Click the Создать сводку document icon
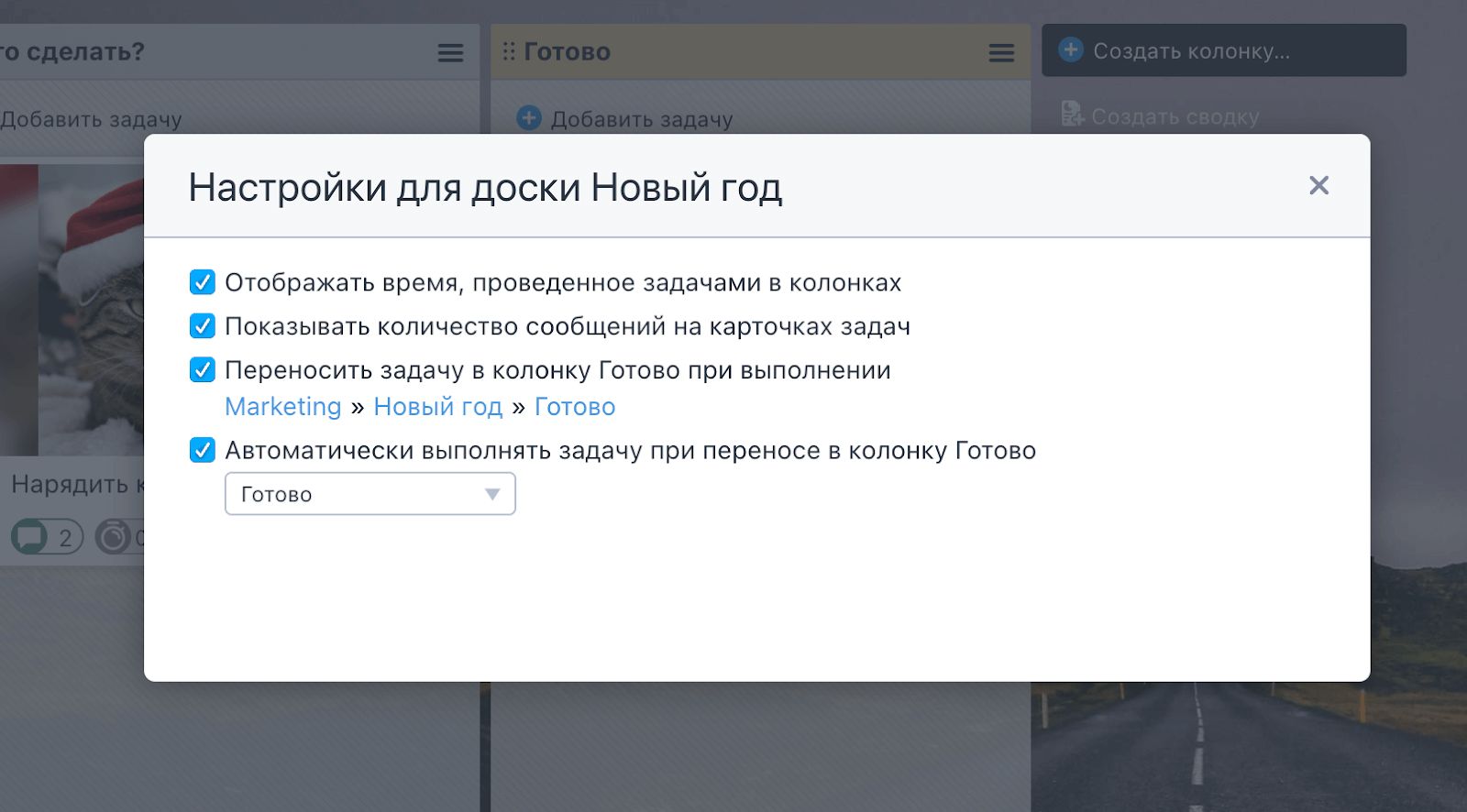Viewport: 1467px width, 812px height. [x=1071, y=115]
